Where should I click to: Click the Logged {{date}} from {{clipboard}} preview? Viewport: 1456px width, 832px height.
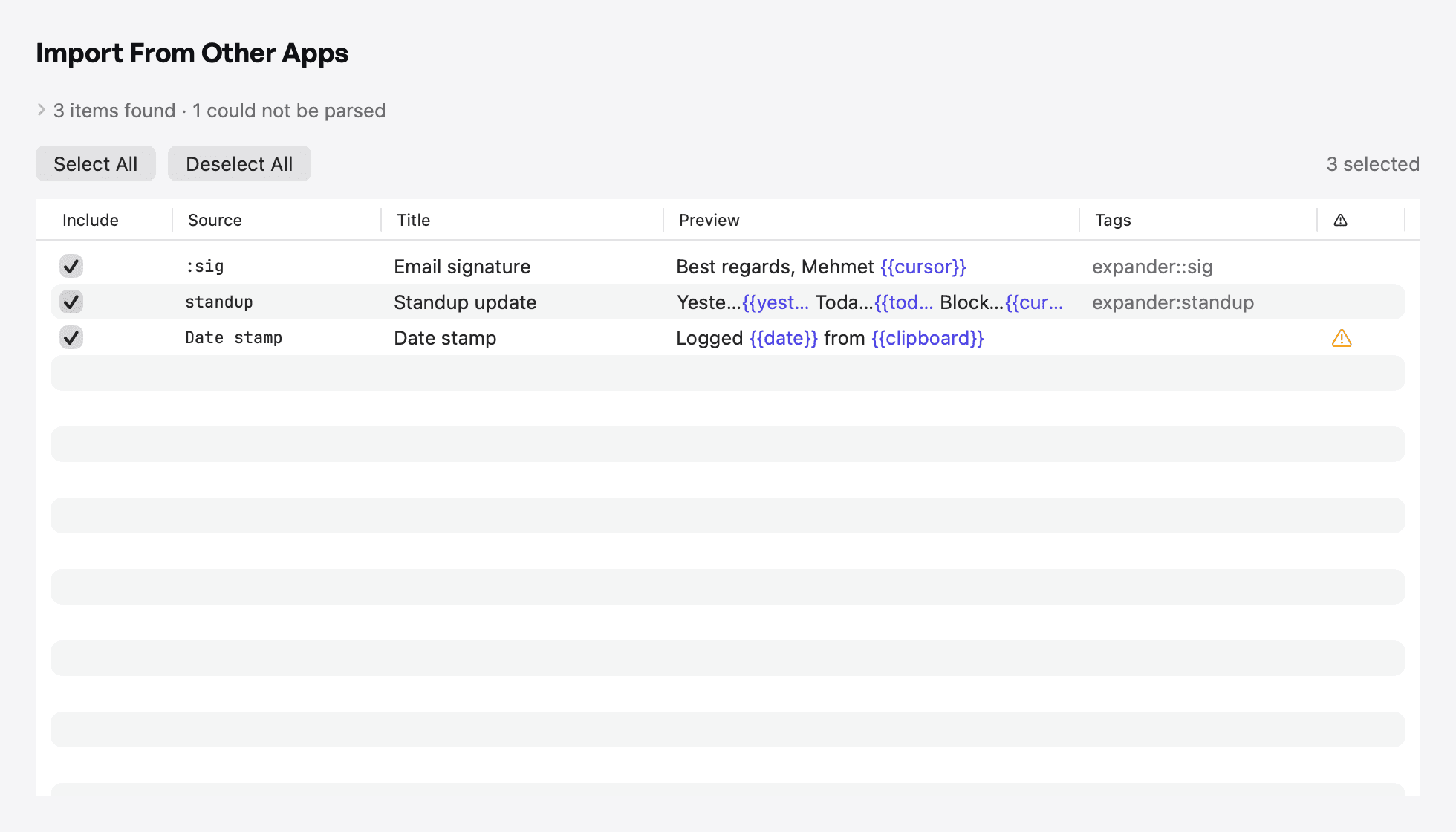(x=830, y=338)
